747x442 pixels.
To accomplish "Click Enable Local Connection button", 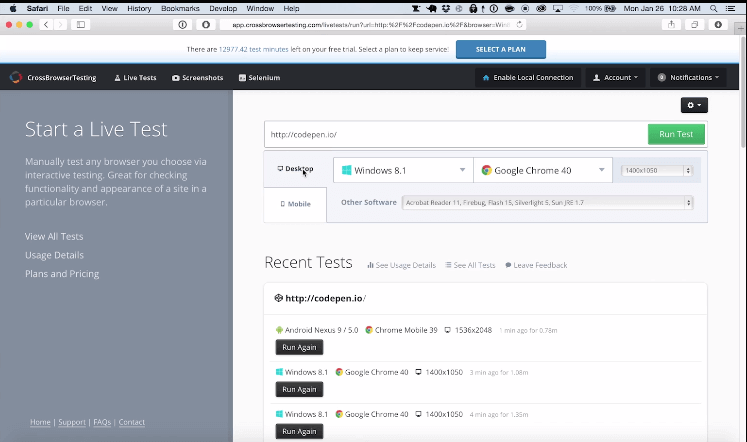I will coord(527,78).
